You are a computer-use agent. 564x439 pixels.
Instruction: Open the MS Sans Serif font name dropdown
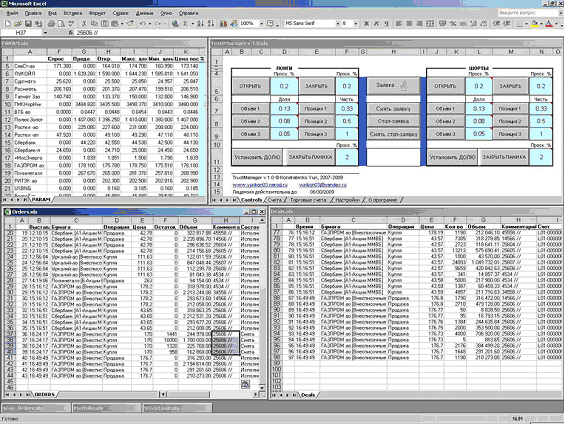point(338,24)
